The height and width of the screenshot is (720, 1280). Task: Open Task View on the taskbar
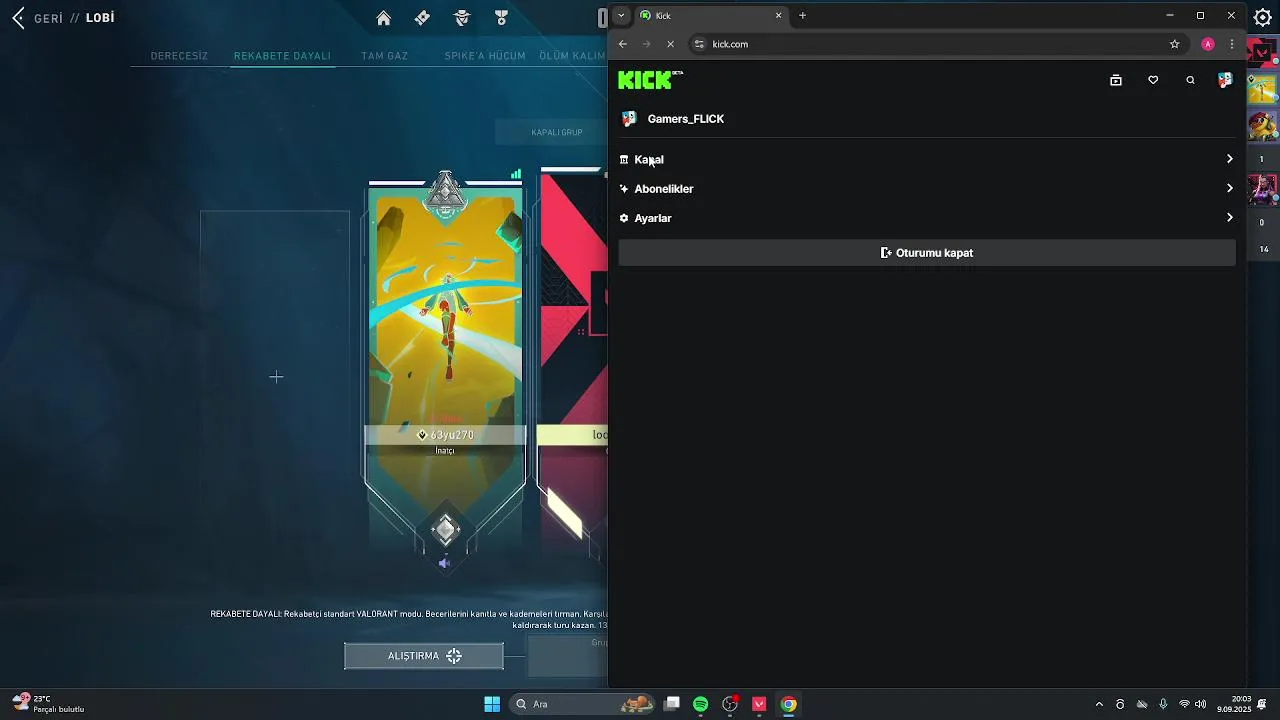pyautogui.click(x=672, y=704)
